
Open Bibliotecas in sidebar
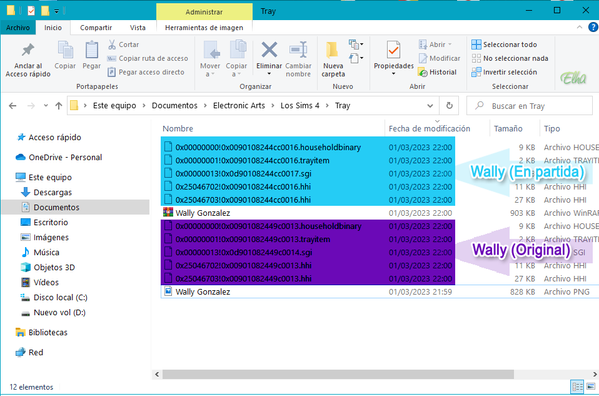click(41, 333)
